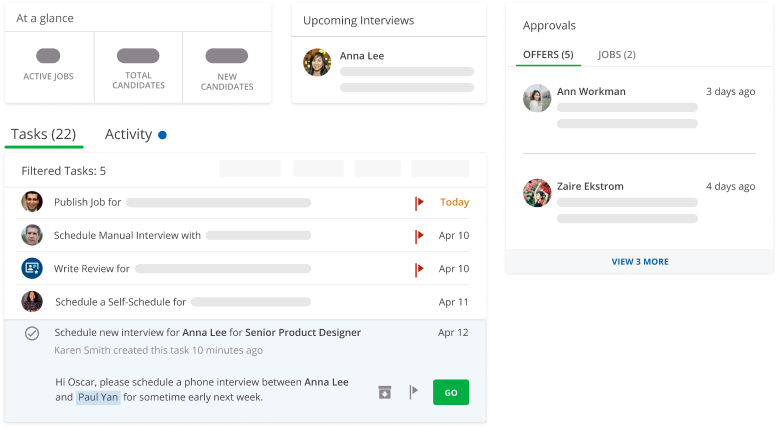The height and width of the screenshot is (427, 777).
Task: Flag the expanded Anna Lee interview task
Action: pos(413,393)
